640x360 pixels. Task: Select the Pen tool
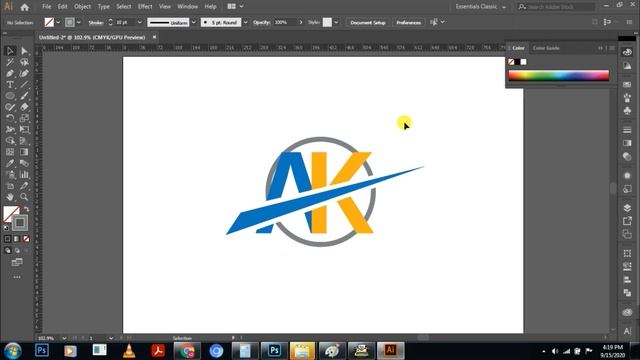(x=10, y=73)
